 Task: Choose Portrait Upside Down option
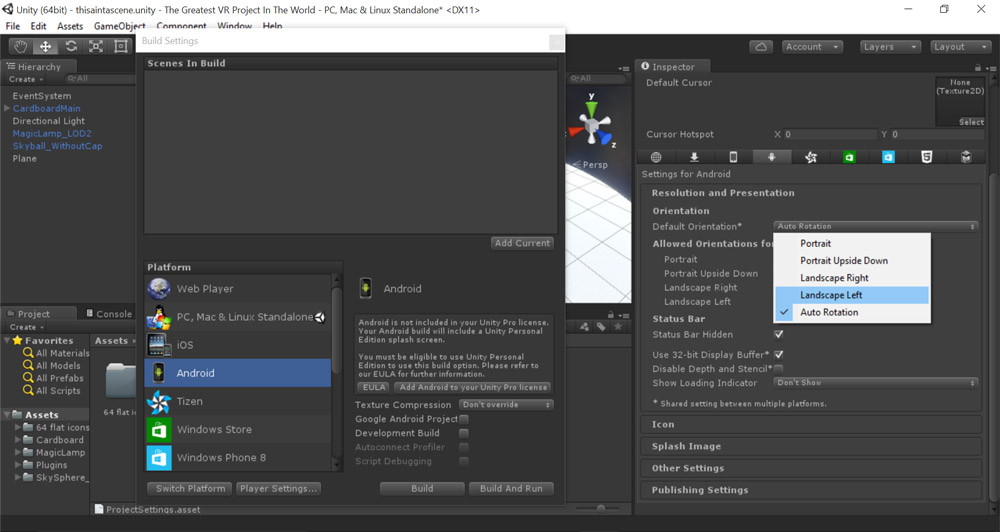click(x=851, y=260)
